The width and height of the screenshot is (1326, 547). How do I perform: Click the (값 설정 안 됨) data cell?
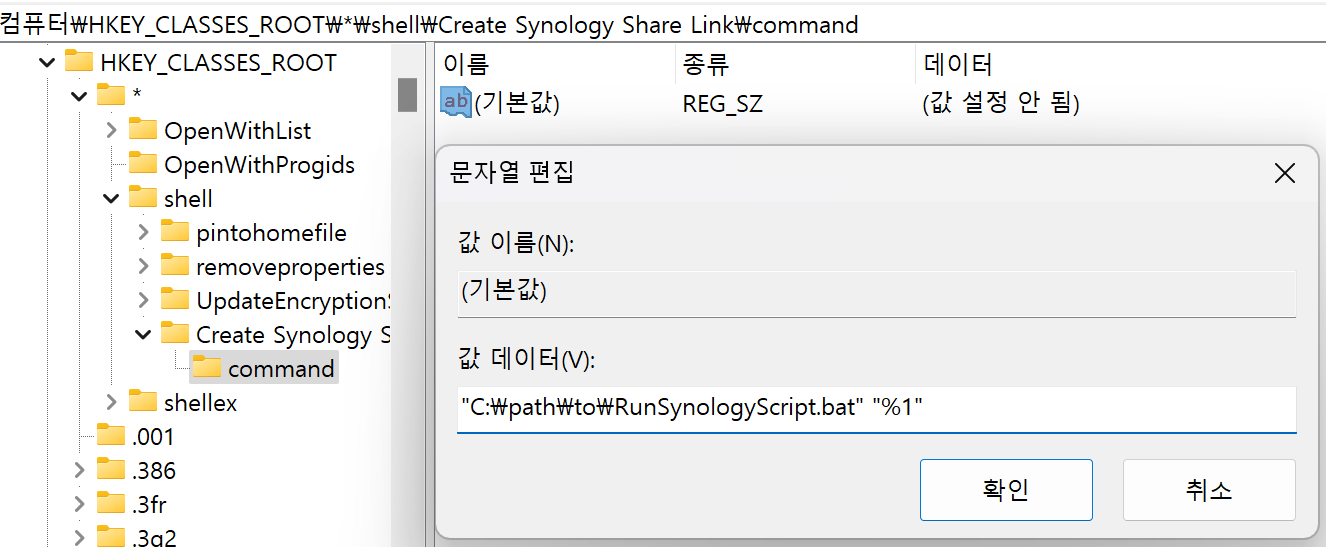coord(1001,103)
